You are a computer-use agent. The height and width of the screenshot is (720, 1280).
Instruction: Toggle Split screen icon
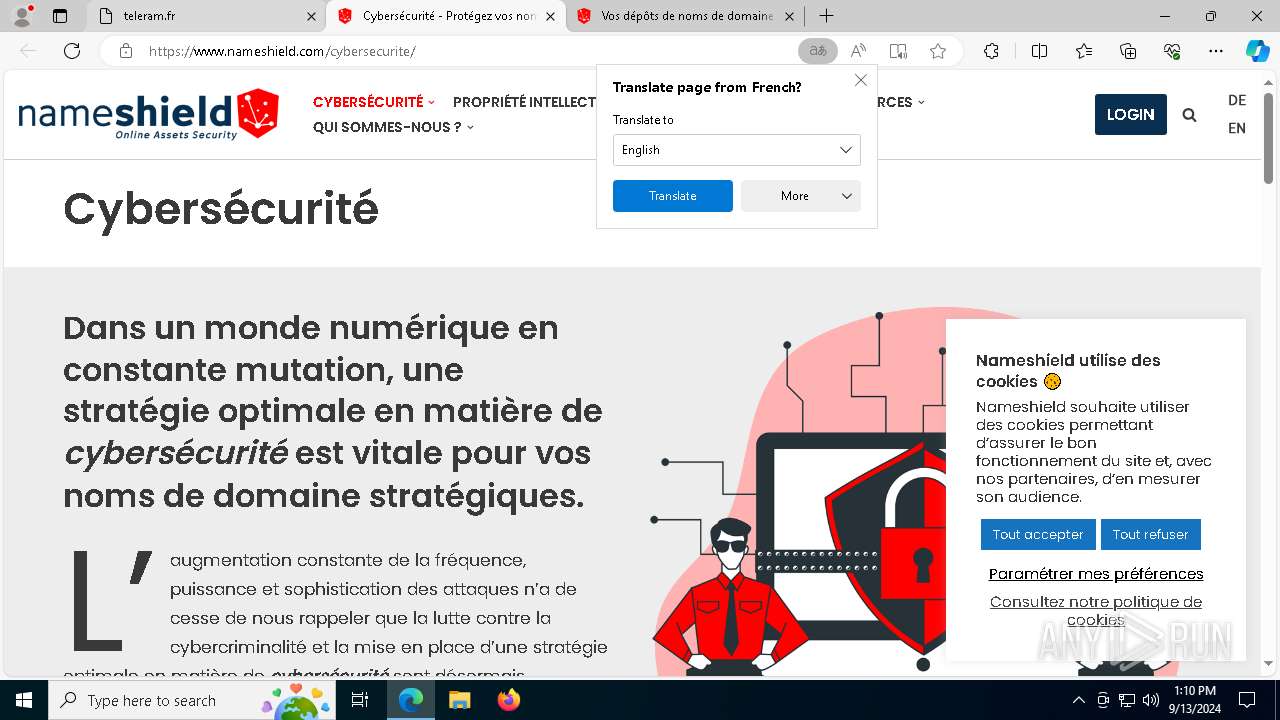(1039, 51)
